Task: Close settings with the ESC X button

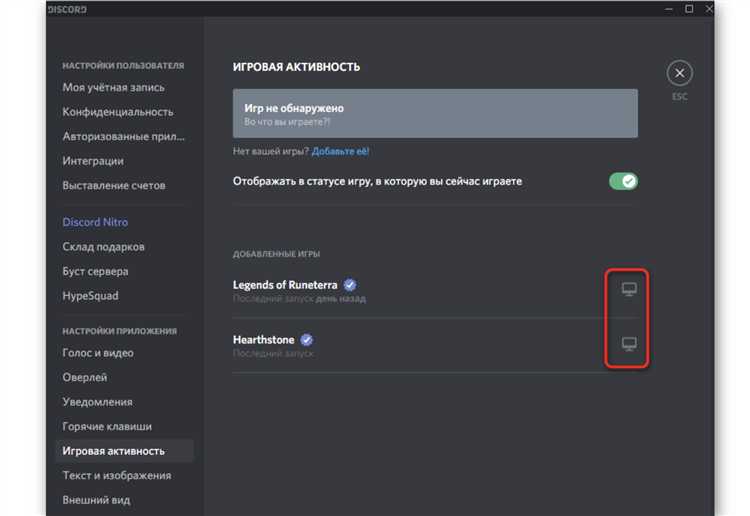Action: point(679,73)
